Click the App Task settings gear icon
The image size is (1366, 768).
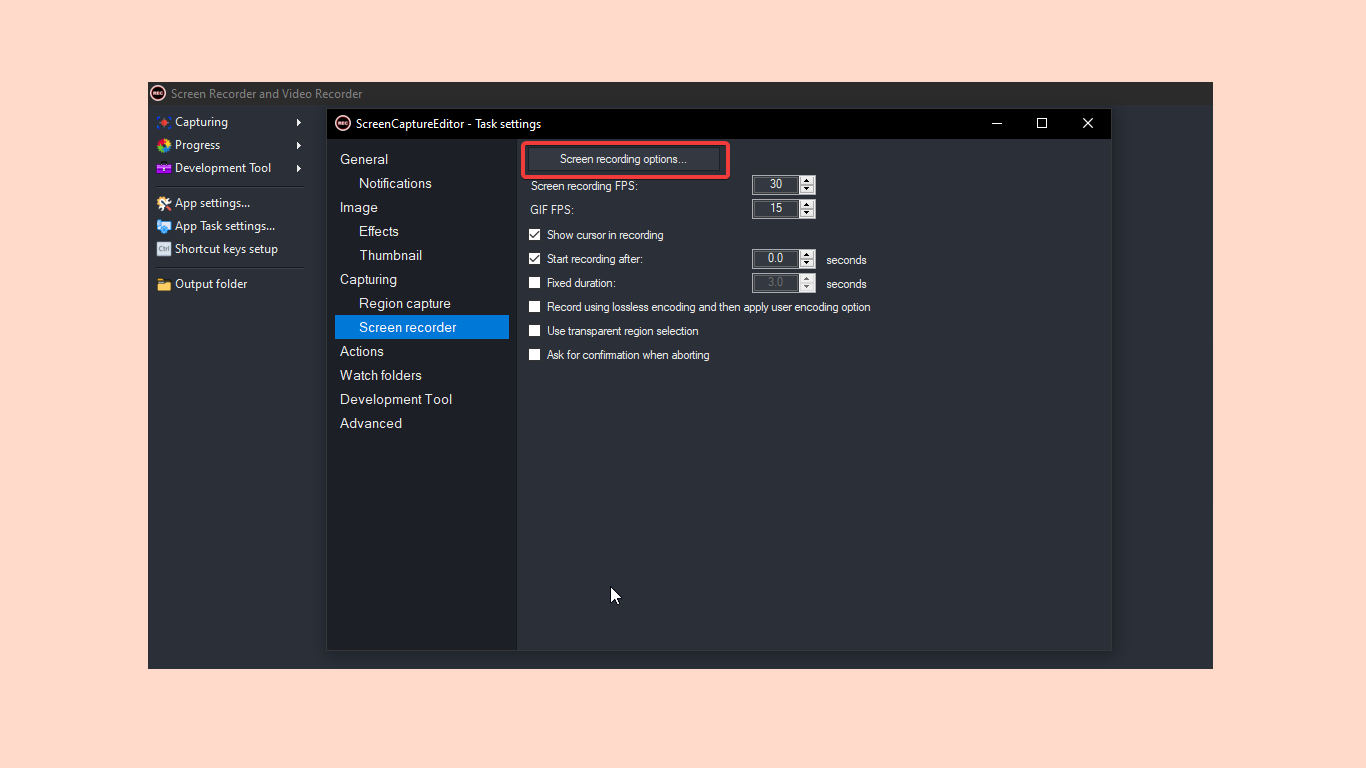click(x=164, y=226)
